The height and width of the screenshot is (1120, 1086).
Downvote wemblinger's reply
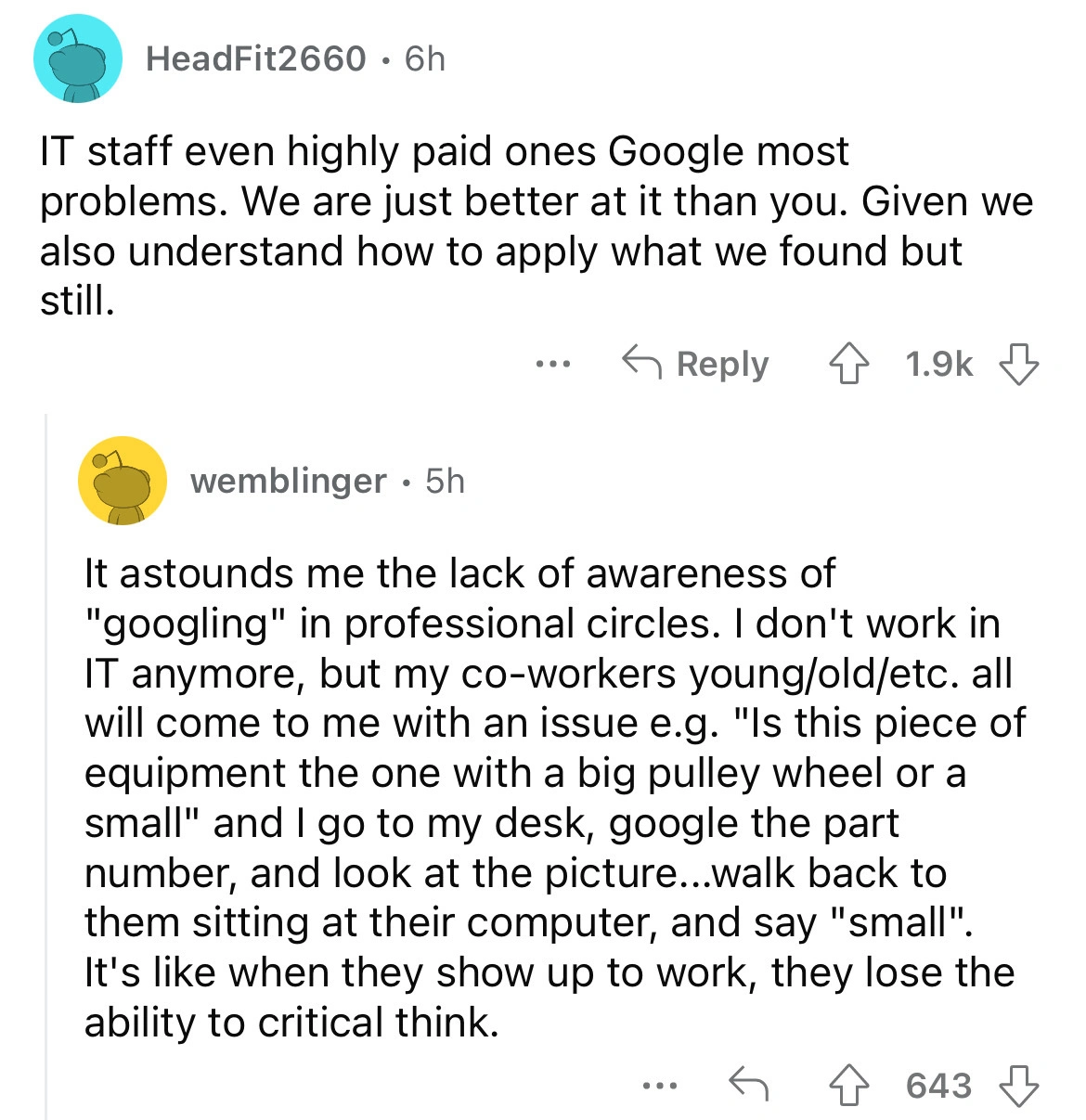tap(1017, 1085)
